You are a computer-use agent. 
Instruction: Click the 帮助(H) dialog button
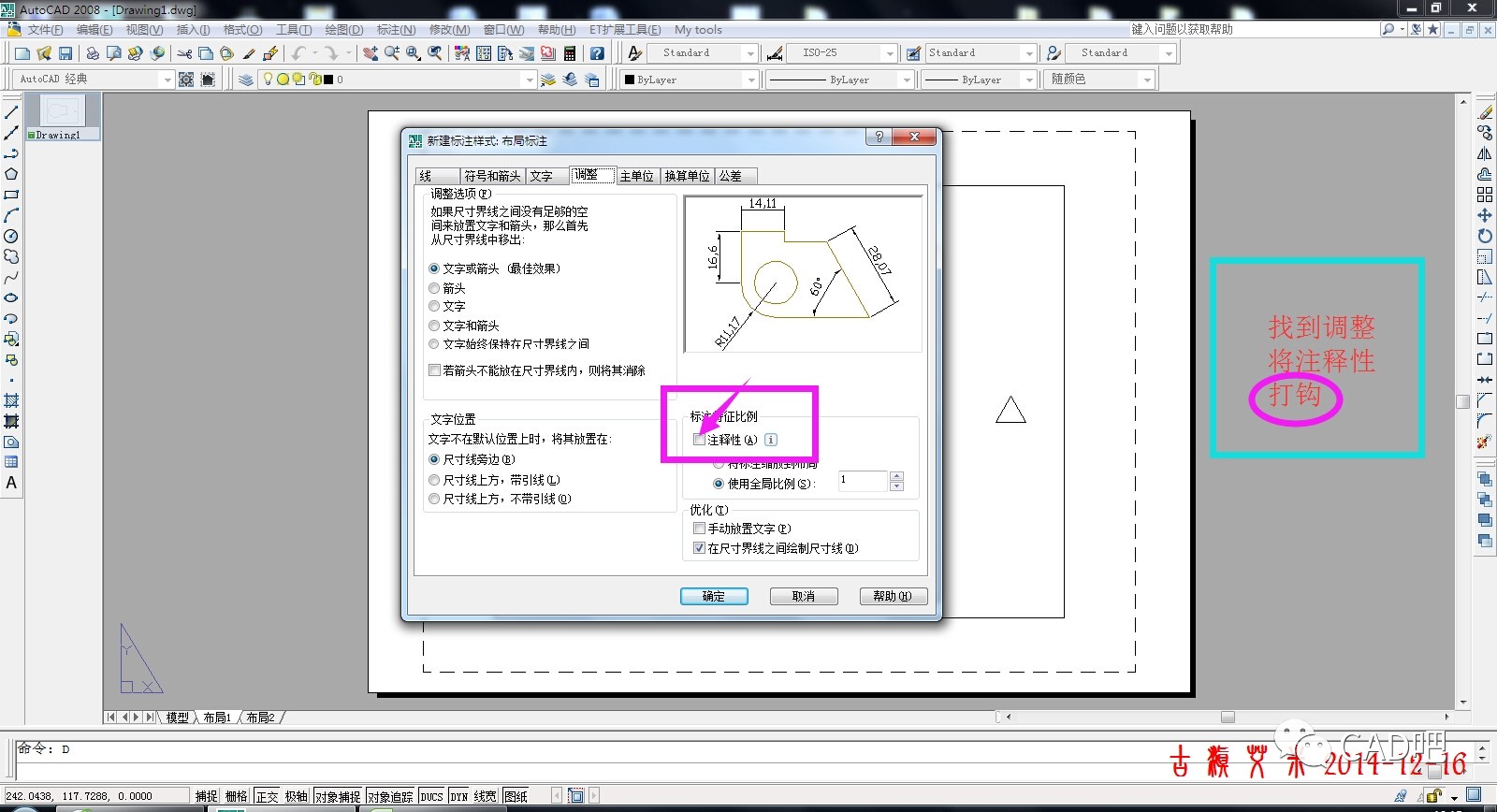pyautogui.click(x=893, y=596)
